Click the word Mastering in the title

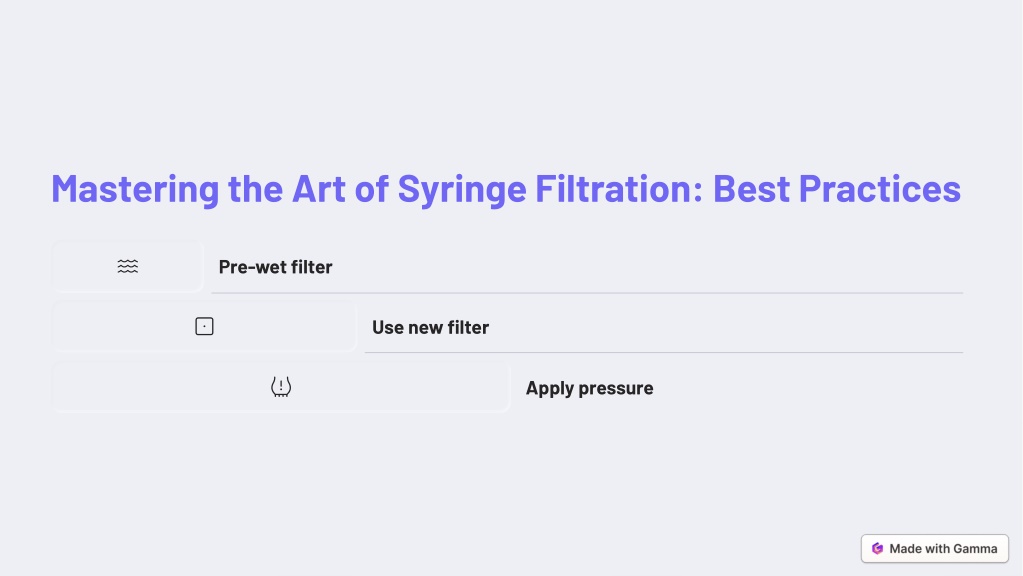(135, 189)
